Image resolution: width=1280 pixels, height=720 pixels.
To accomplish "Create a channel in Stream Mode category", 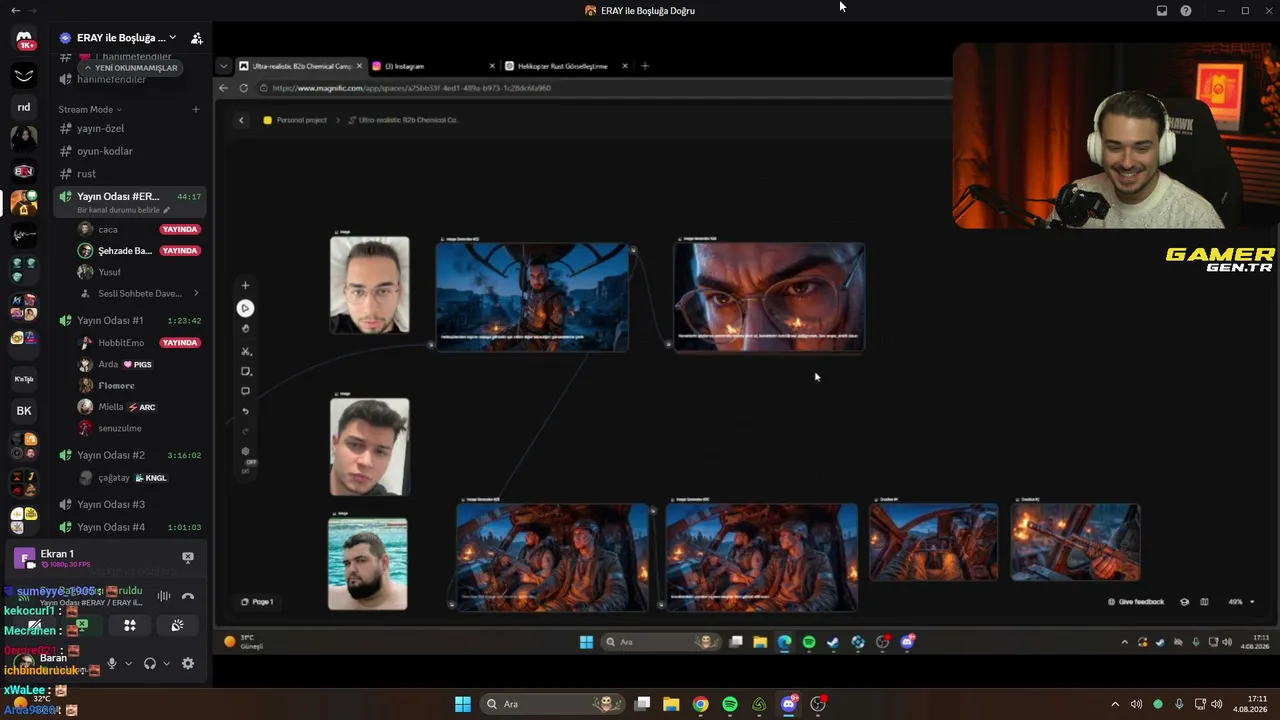I will (196, 109).
